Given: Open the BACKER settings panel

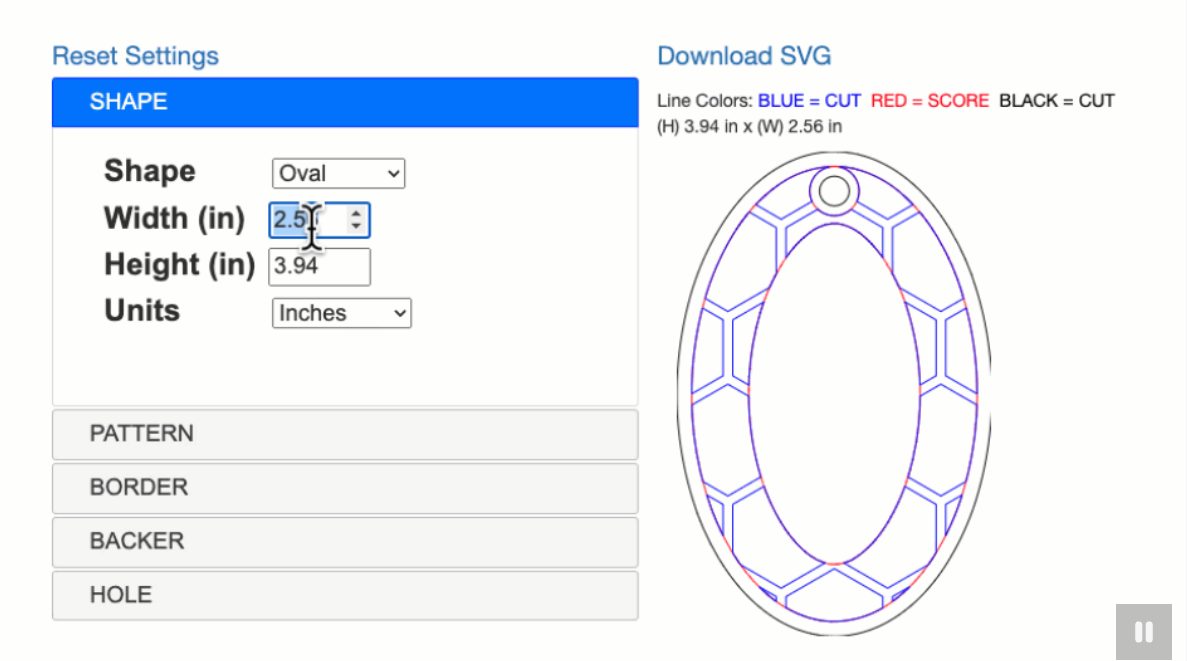Looking at the screenshot, I should (344, 542).
